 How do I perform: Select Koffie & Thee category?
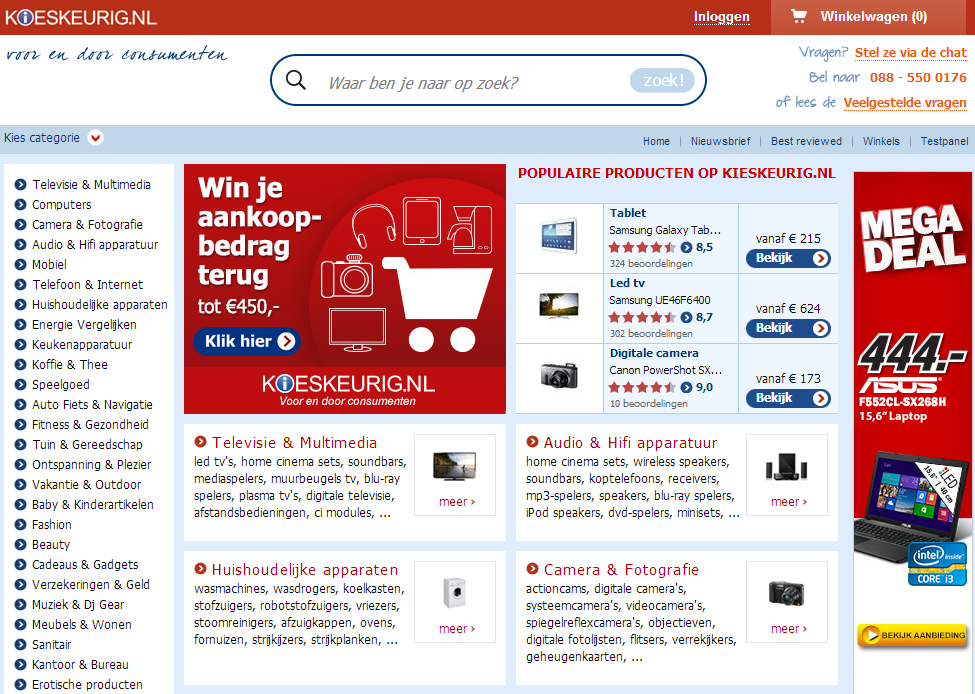pyautogui.click(x=70, y=364)
